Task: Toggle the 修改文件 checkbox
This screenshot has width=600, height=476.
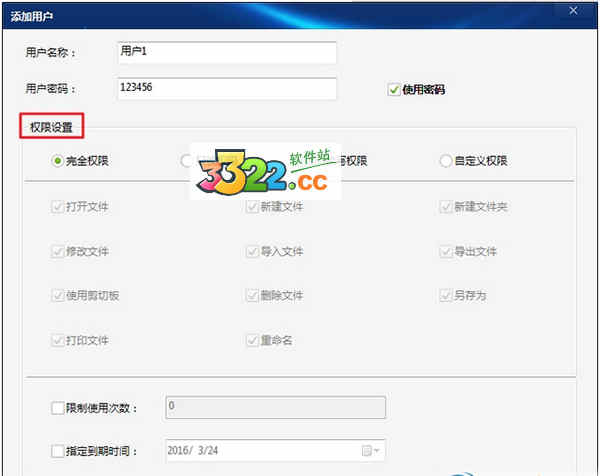Action: tap(57, 251)
